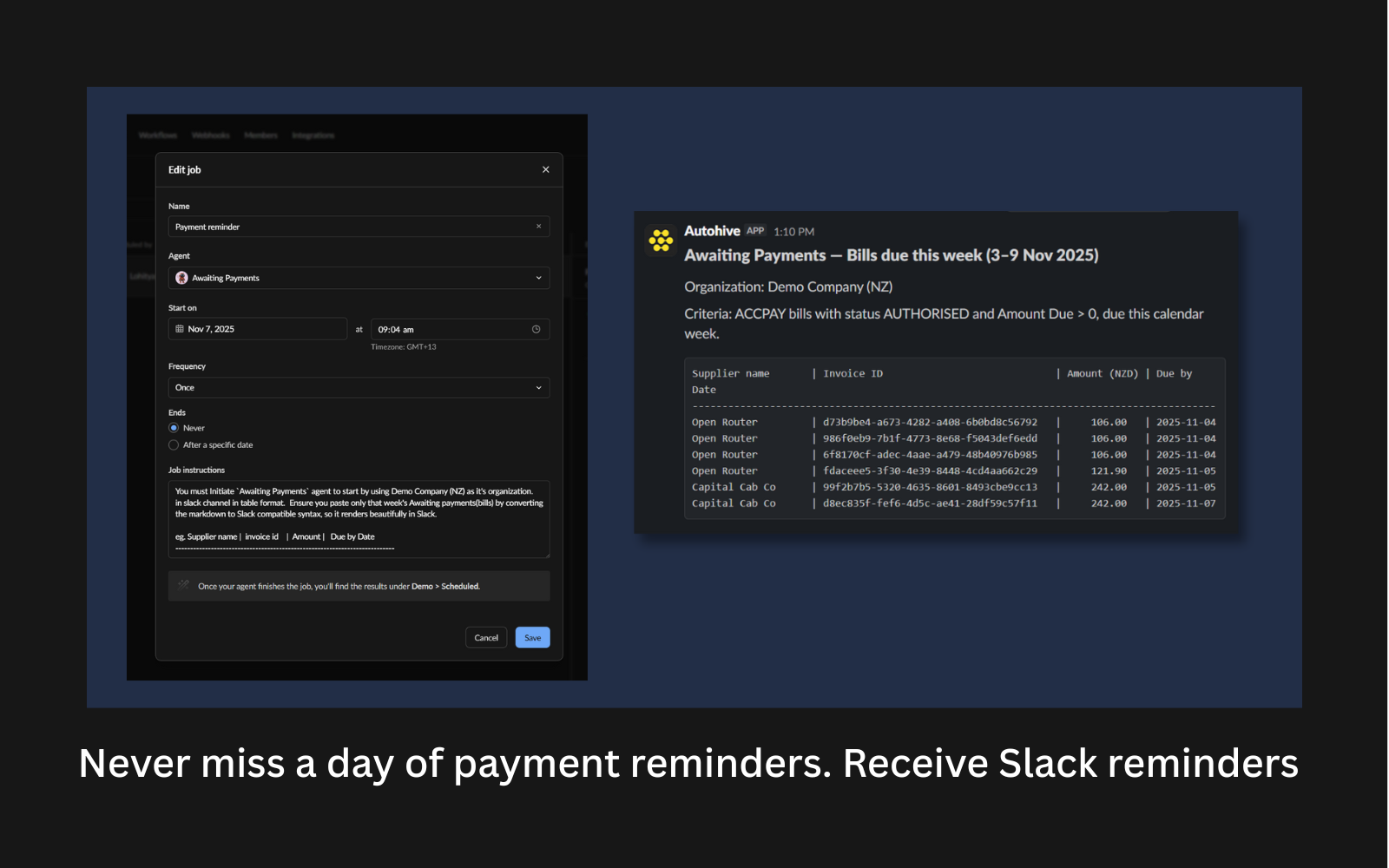Click the 09:04 am time field
Image resolution: width=1389 pixels, height=868 pixels.
tap(460, 329)
